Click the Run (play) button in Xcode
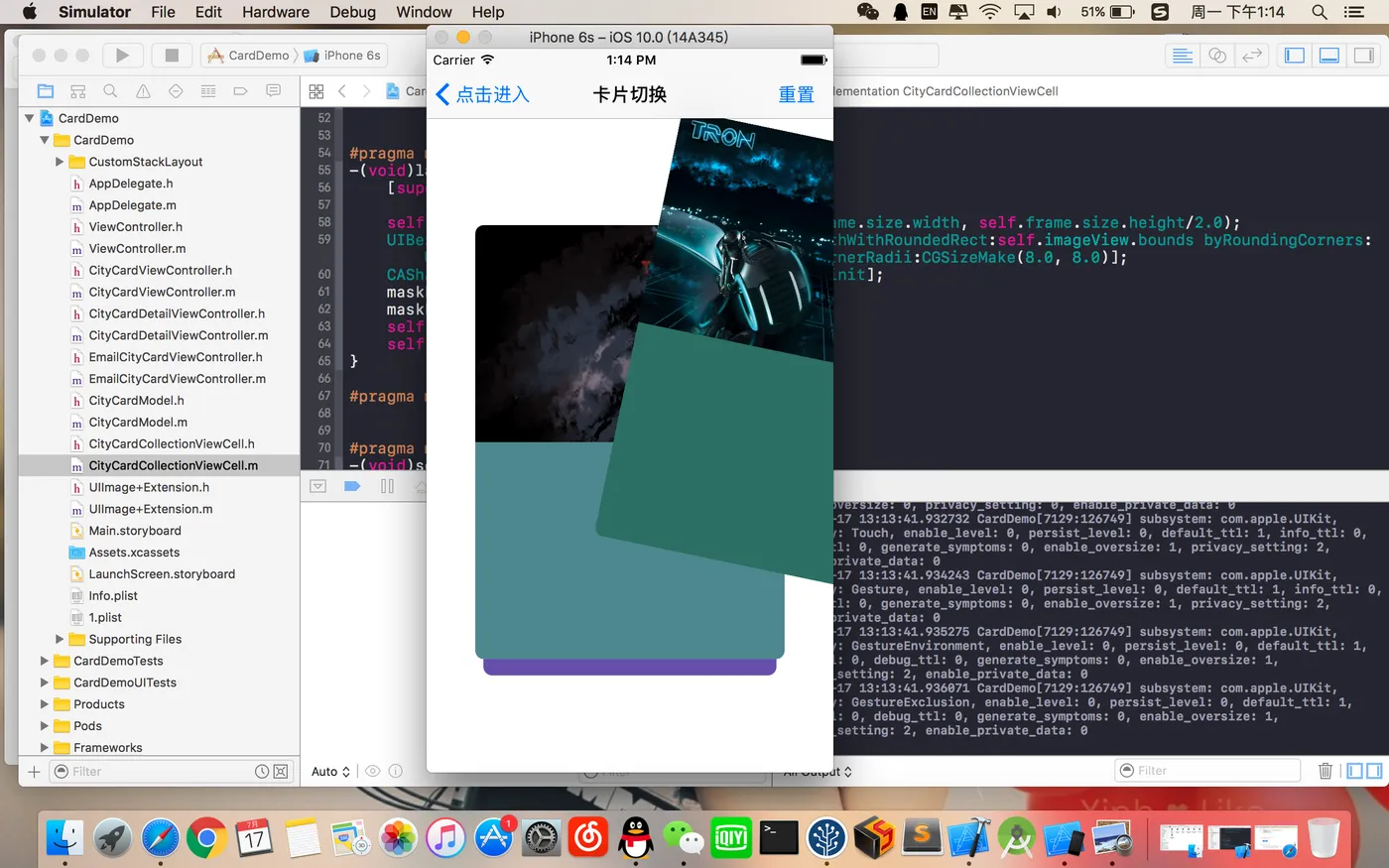The image size is (1389, 868). [122, 56]
